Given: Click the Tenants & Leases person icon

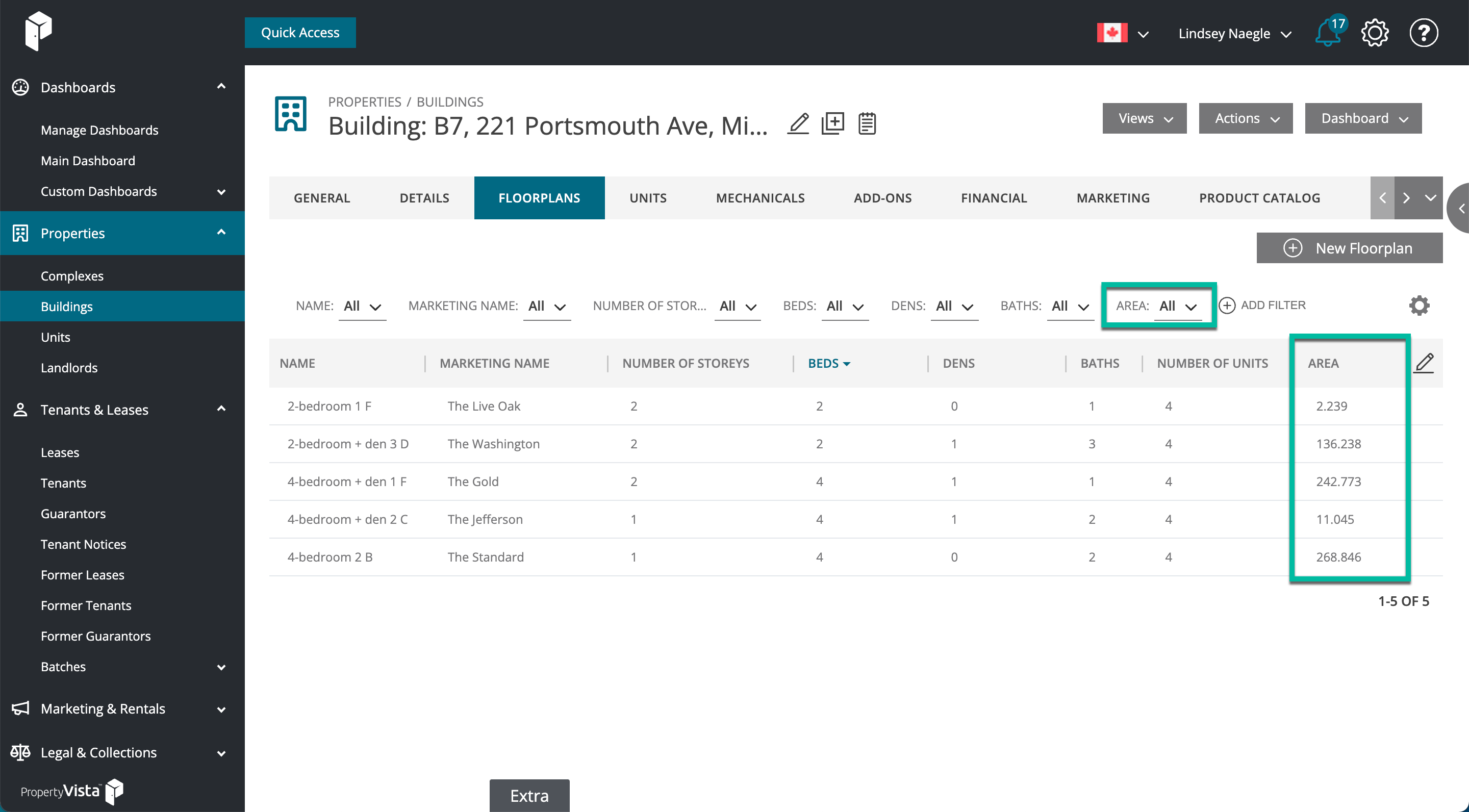Looking at the screenshot, I should (20, 410).
